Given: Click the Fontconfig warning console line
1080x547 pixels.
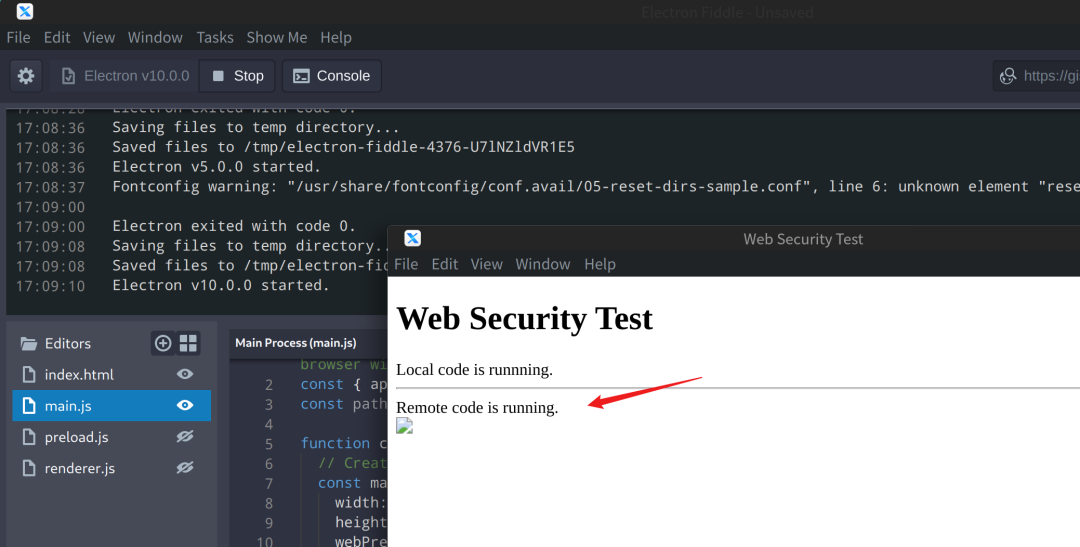Looking at the screenshot, I should tap(596, 187).
